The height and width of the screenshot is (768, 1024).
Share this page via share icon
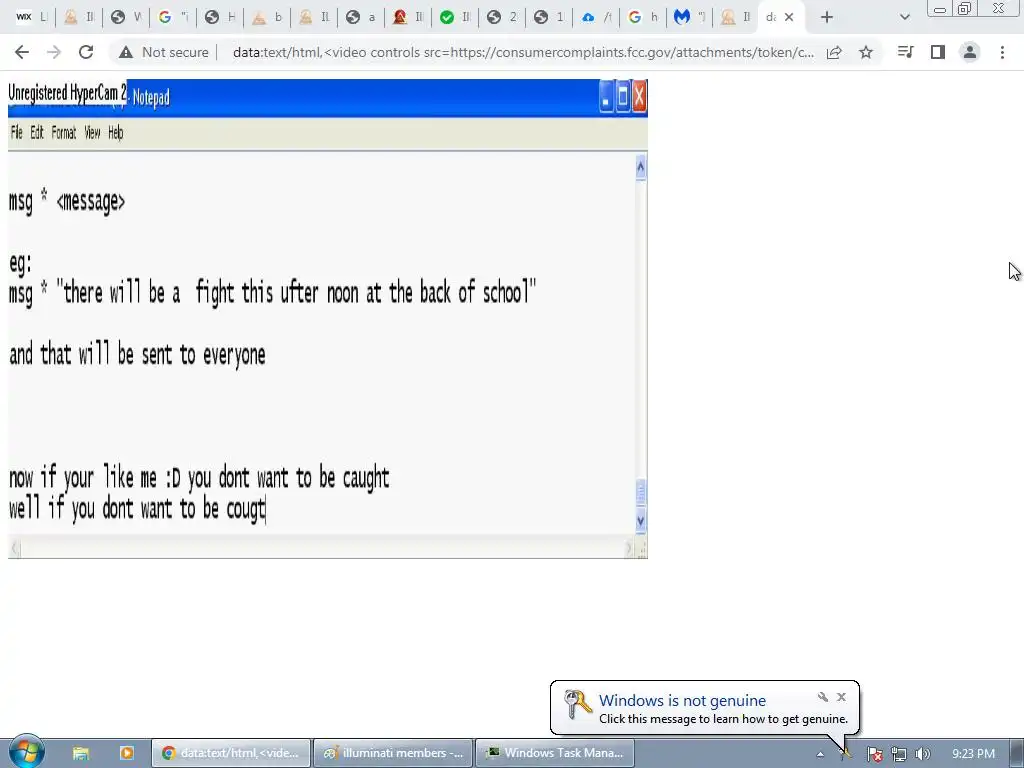pyautogui.click(x=834, y=52)
